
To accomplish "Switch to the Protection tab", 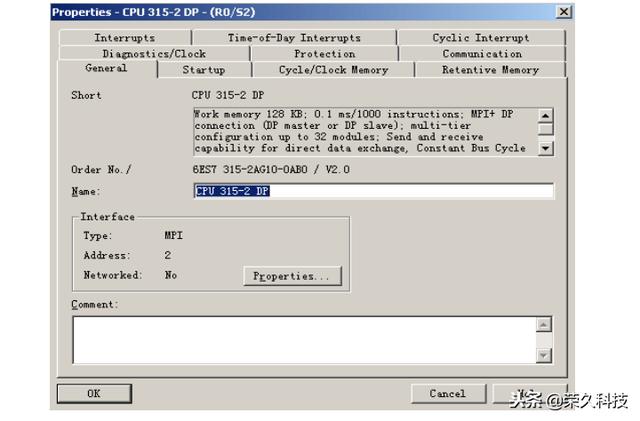I will click(325, 53).
